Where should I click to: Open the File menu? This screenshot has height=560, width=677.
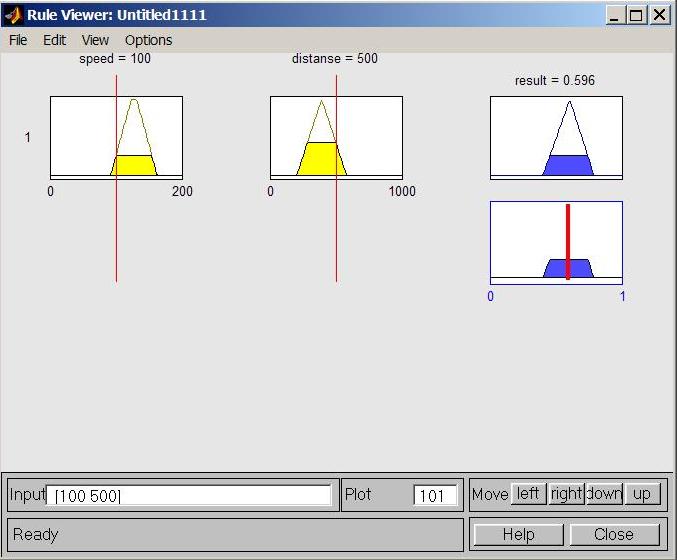coord(18,40)
